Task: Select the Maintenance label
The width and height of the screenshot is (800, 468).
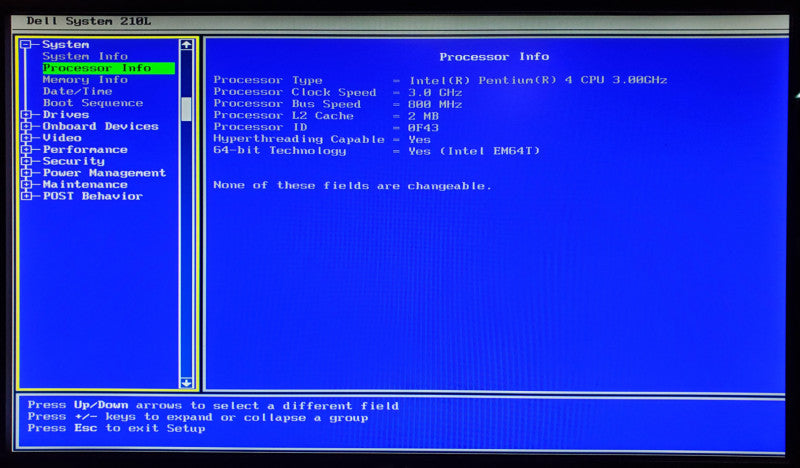Action: 85,184
